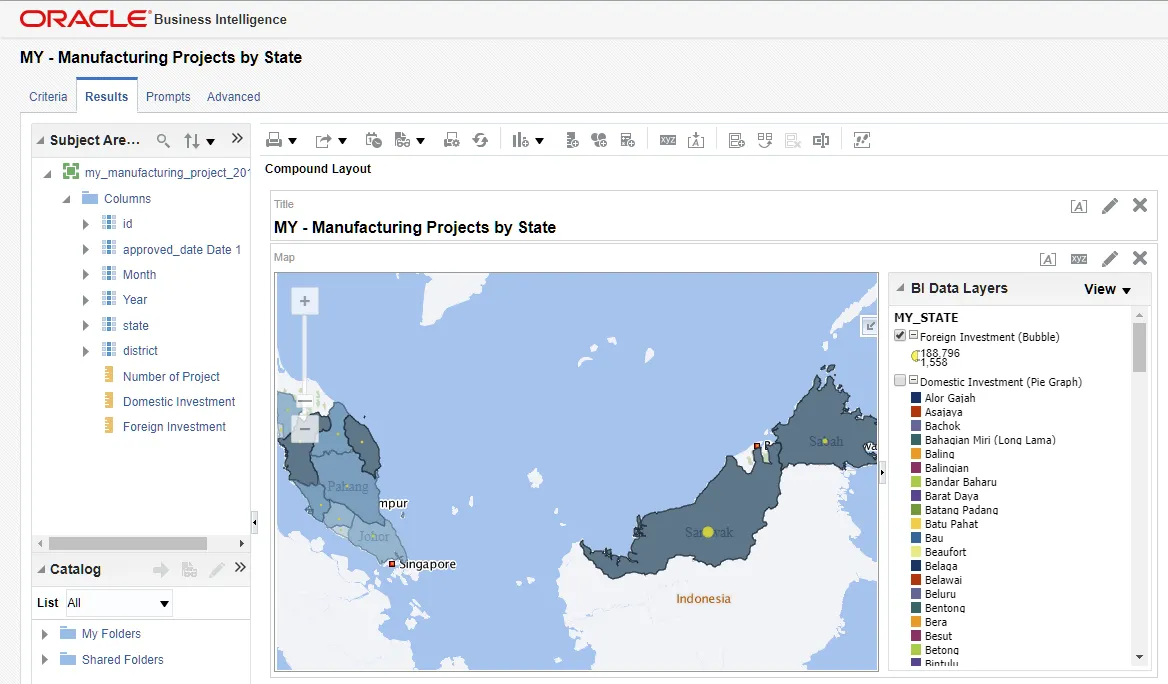
Task: Click the print analysis icon in toolbar
Action: 274,141
